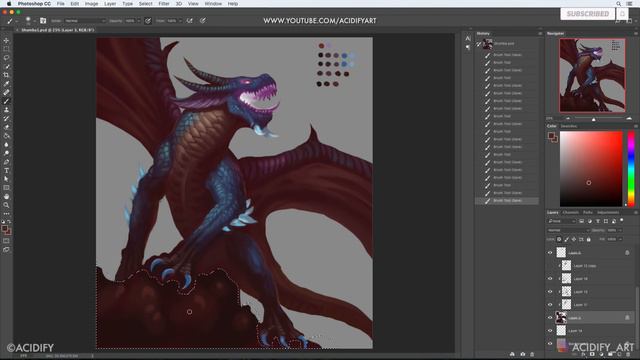
Task: Open the layer filter Kind dropdown
Action: tap(562, 221)
